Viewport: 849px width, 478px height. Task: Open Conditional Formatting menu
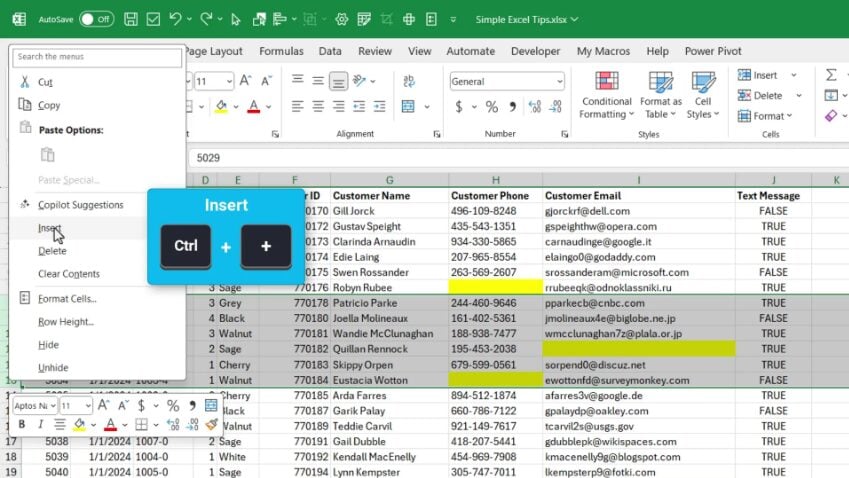(x=606, y=95)
